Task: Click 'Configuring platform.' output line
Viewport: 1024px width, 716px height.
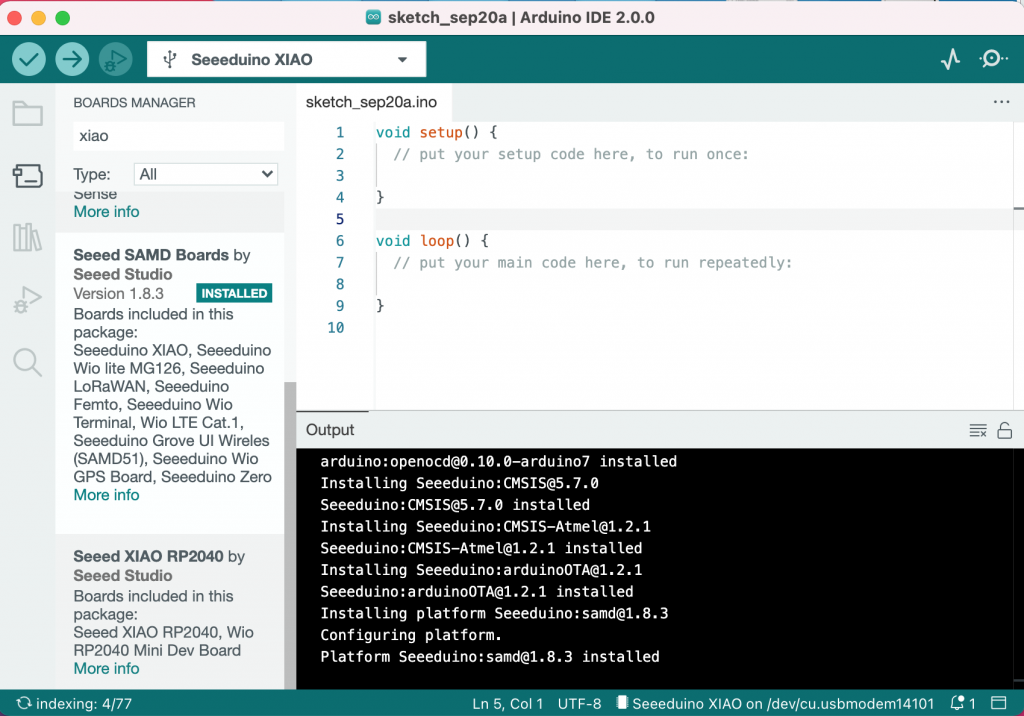Action: point(411,635)
